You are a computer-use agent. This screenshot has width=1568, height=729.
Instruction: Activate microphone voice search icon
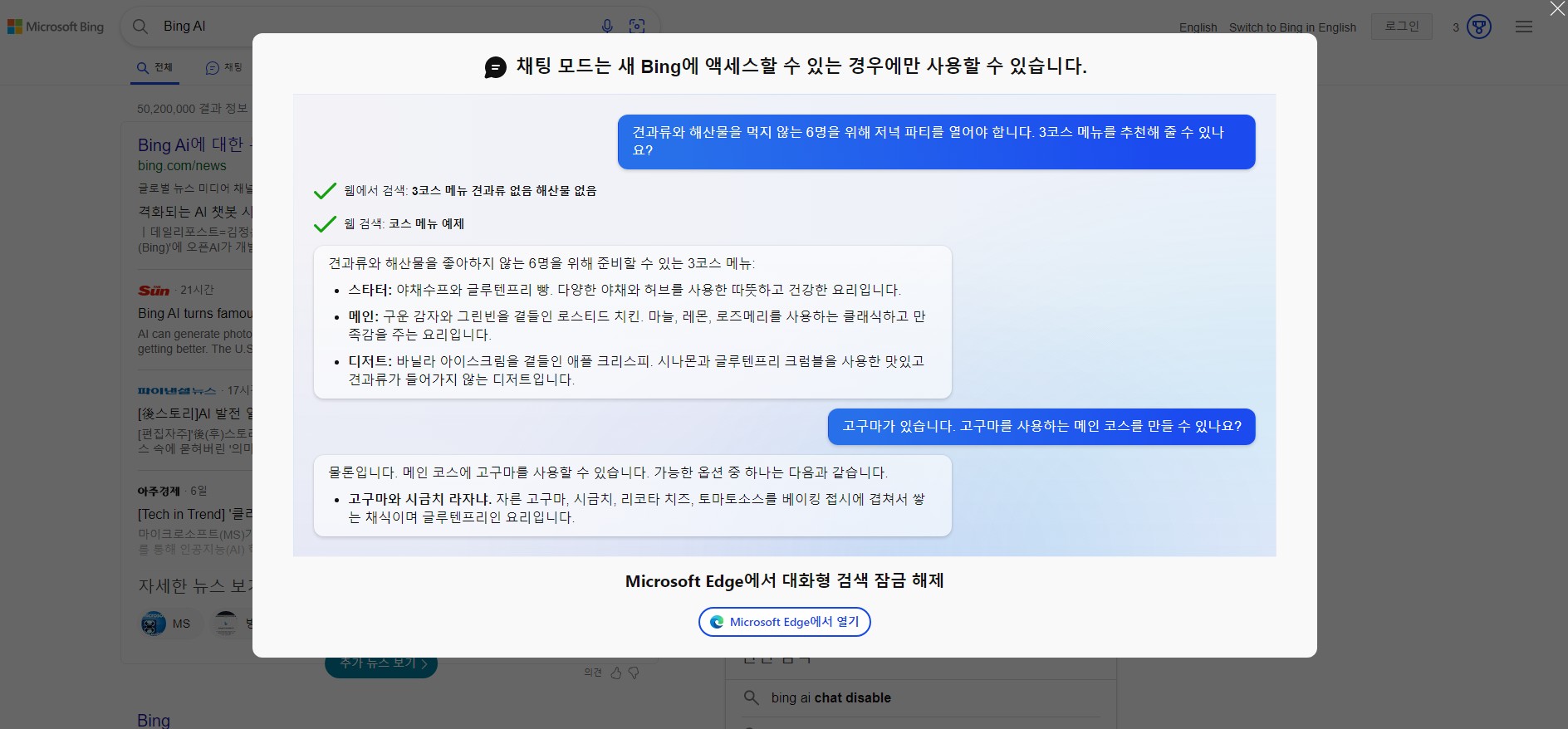pos(607,27)
